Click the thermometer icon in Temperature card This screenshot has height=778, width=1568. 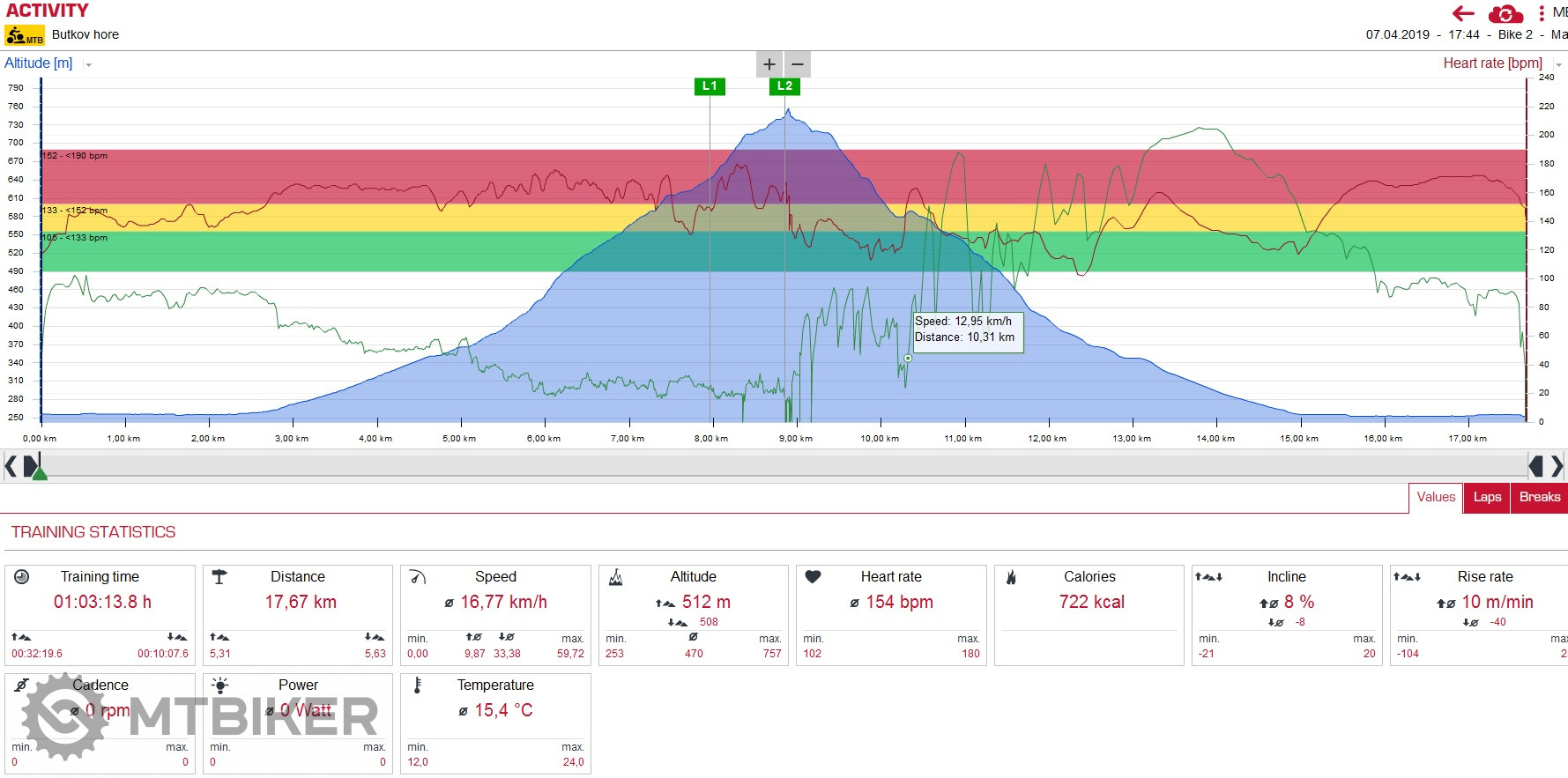point(418,685)
